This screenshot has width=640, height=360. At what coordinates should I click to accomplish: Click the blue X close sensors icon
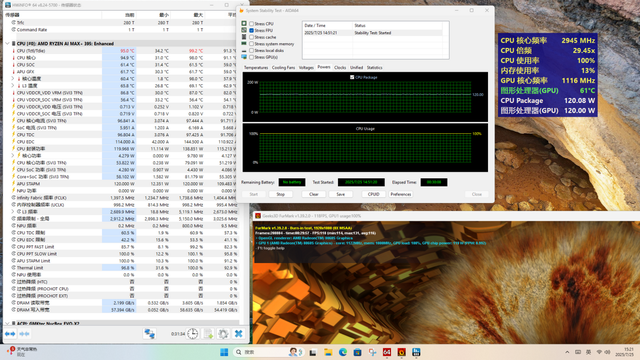(x=239, y=333)
